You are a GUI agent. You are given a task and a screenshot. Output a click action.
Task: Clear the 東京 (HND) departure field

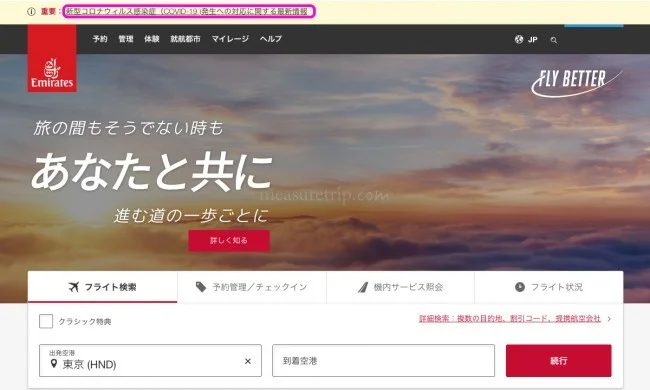[x=247, y=361]
